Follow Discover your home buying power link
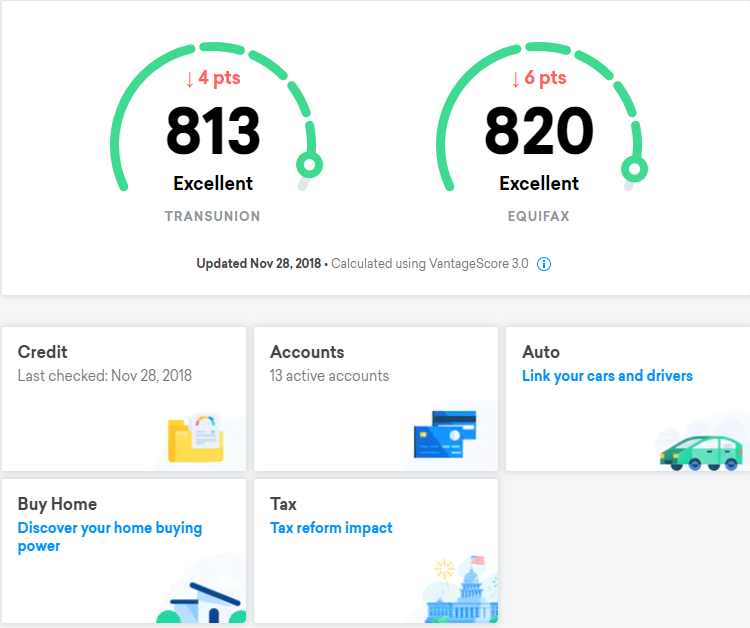The height and width of the screenshot is (628, 750). (110, 537)
